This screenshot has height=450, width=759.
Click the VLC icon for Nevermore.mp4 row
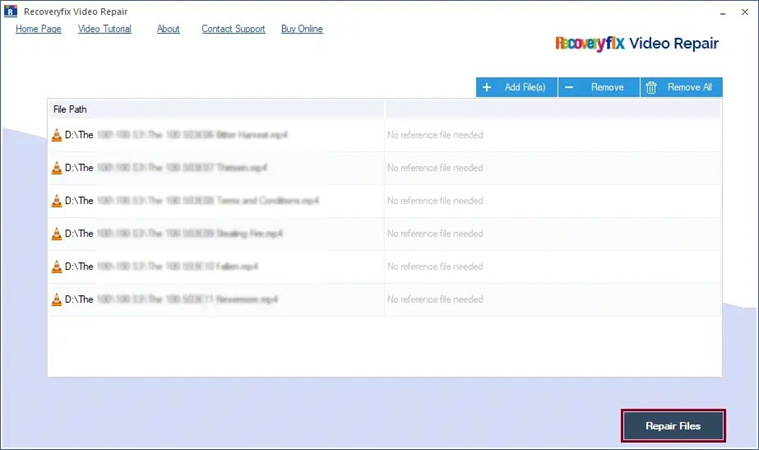[56, 300]
